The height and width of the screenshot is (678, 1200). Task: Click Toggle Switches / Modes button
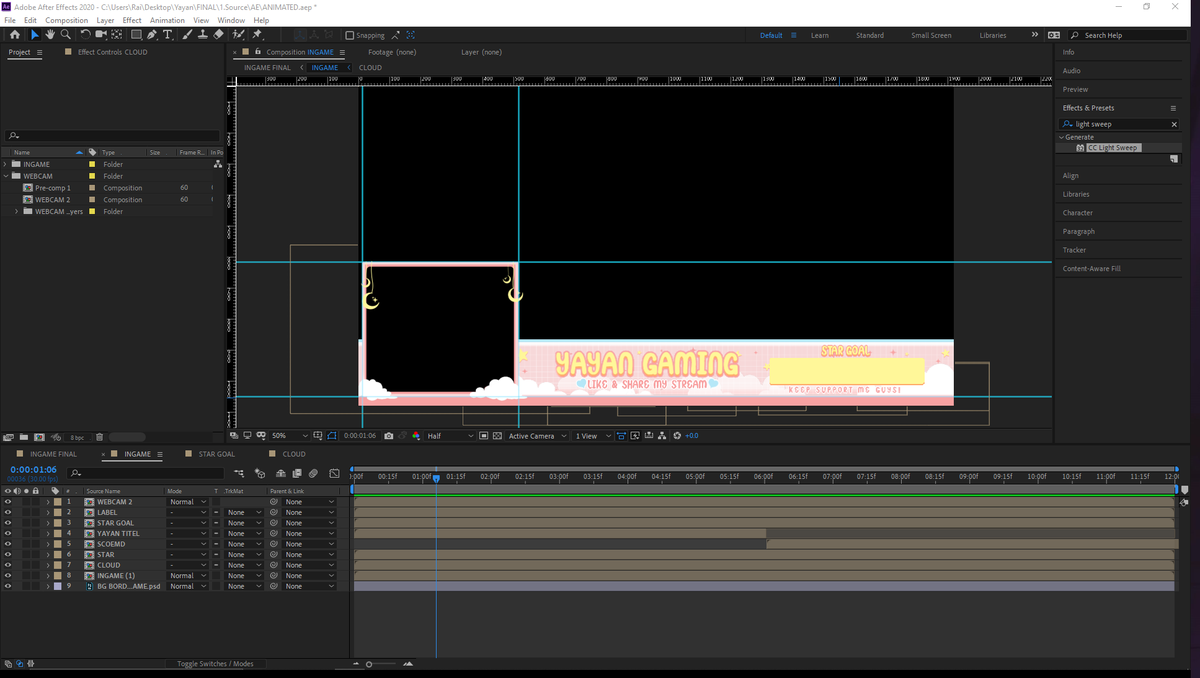pyautogui.click(x=215, y=664)
